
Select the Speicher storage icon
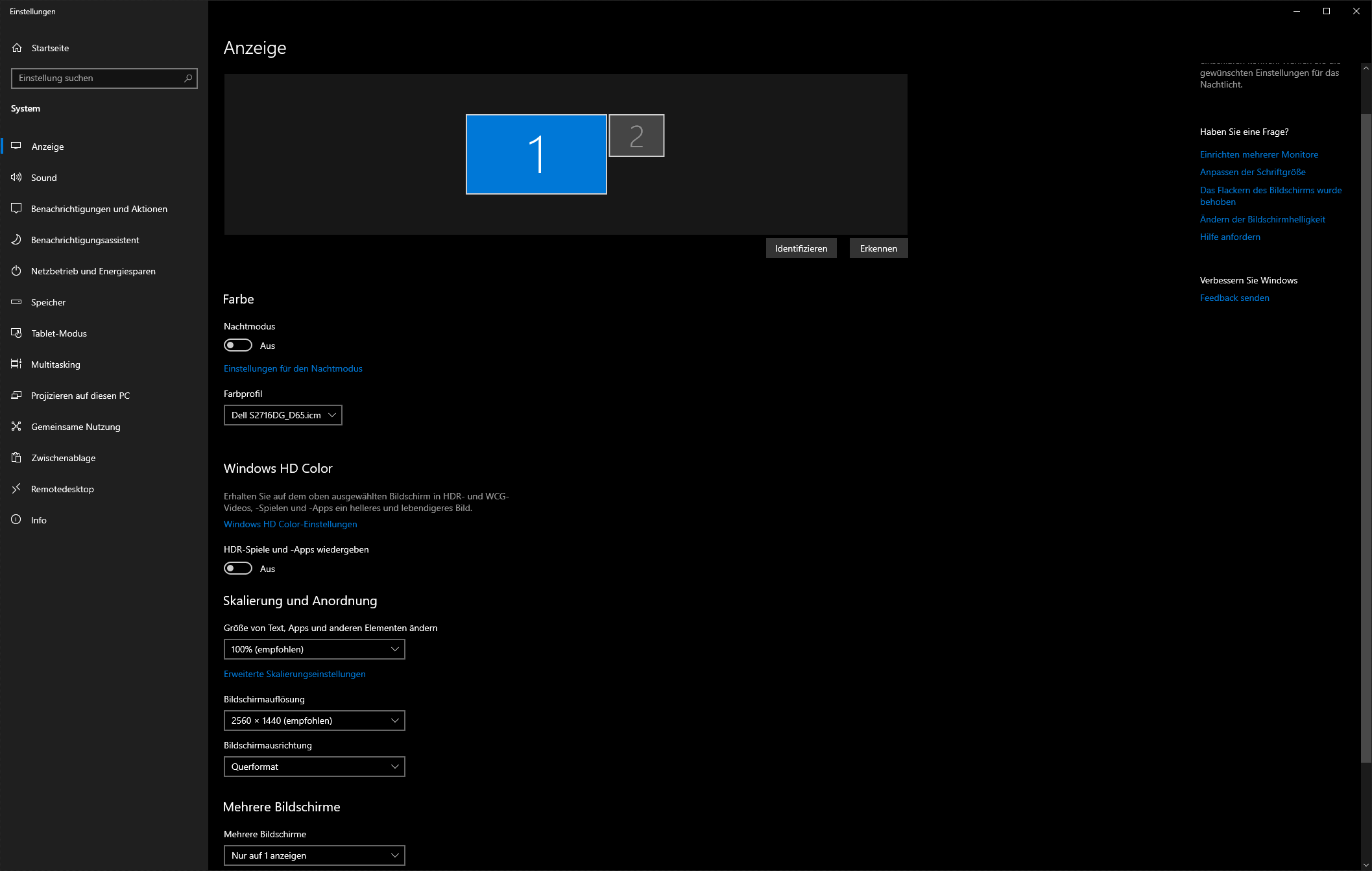point(16,302)
